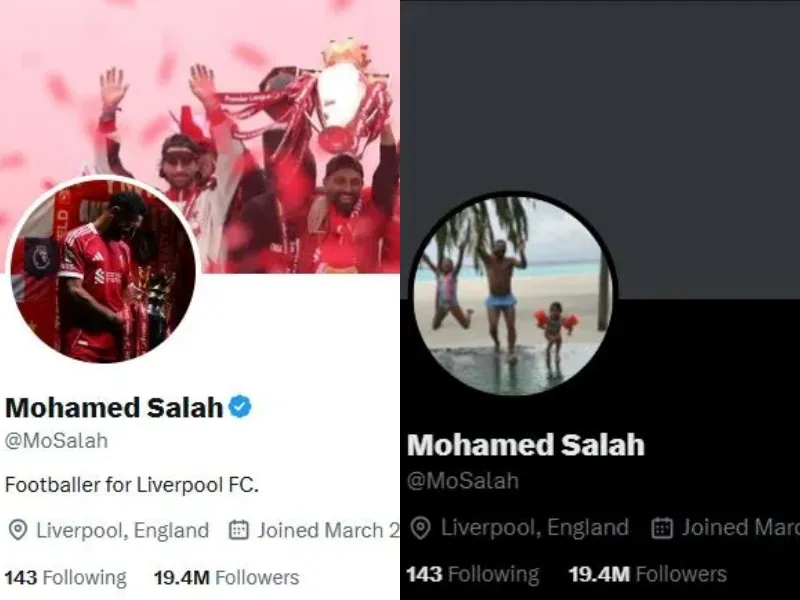Click the calendar icon in light profile
800x600 pixels.
click(239, 530)
